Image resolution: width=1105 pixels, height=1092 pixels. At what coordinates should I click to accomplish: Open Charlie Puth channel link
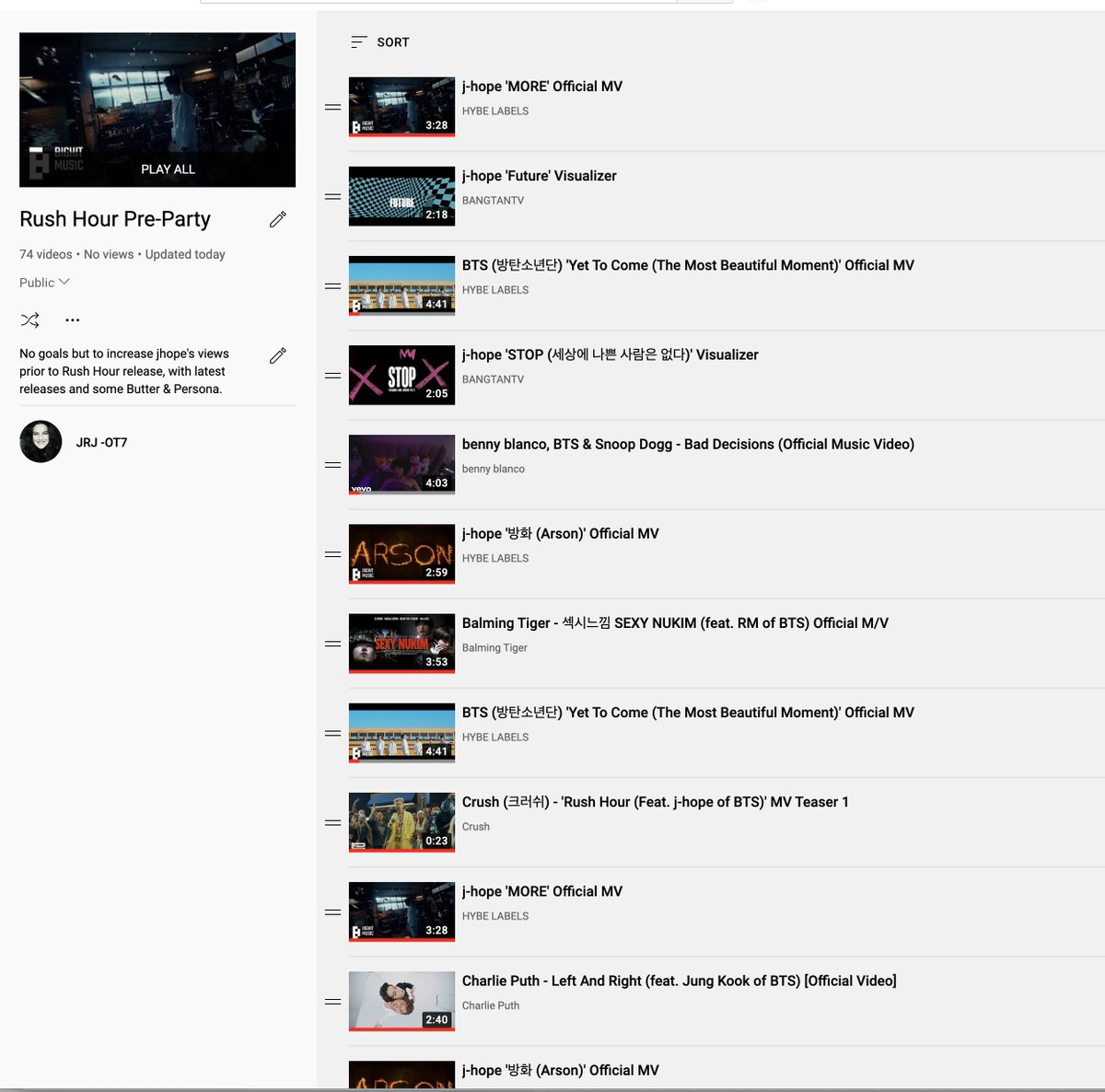pos(491,1005)
